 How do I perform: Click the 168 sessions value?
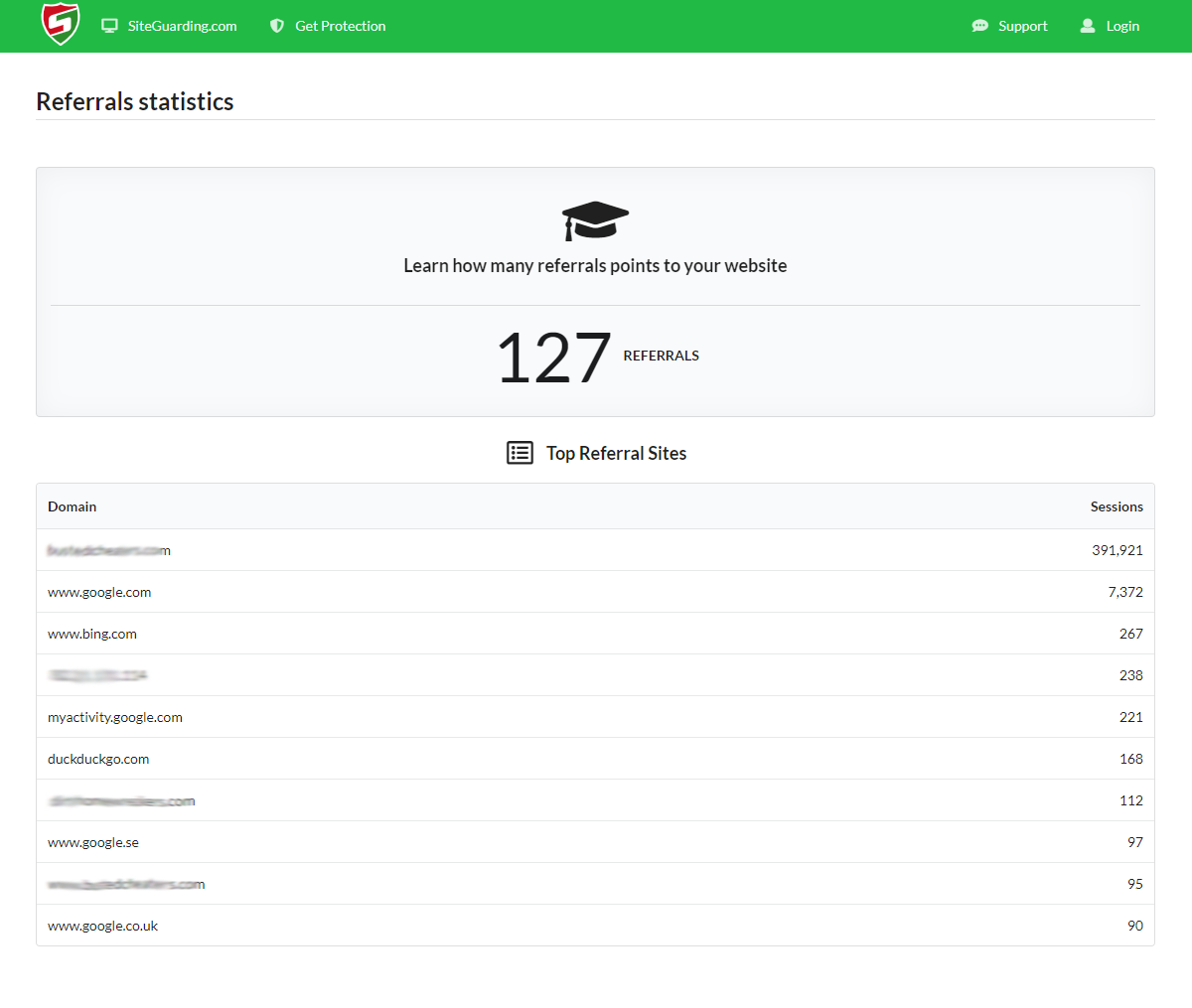(1131, 759)
